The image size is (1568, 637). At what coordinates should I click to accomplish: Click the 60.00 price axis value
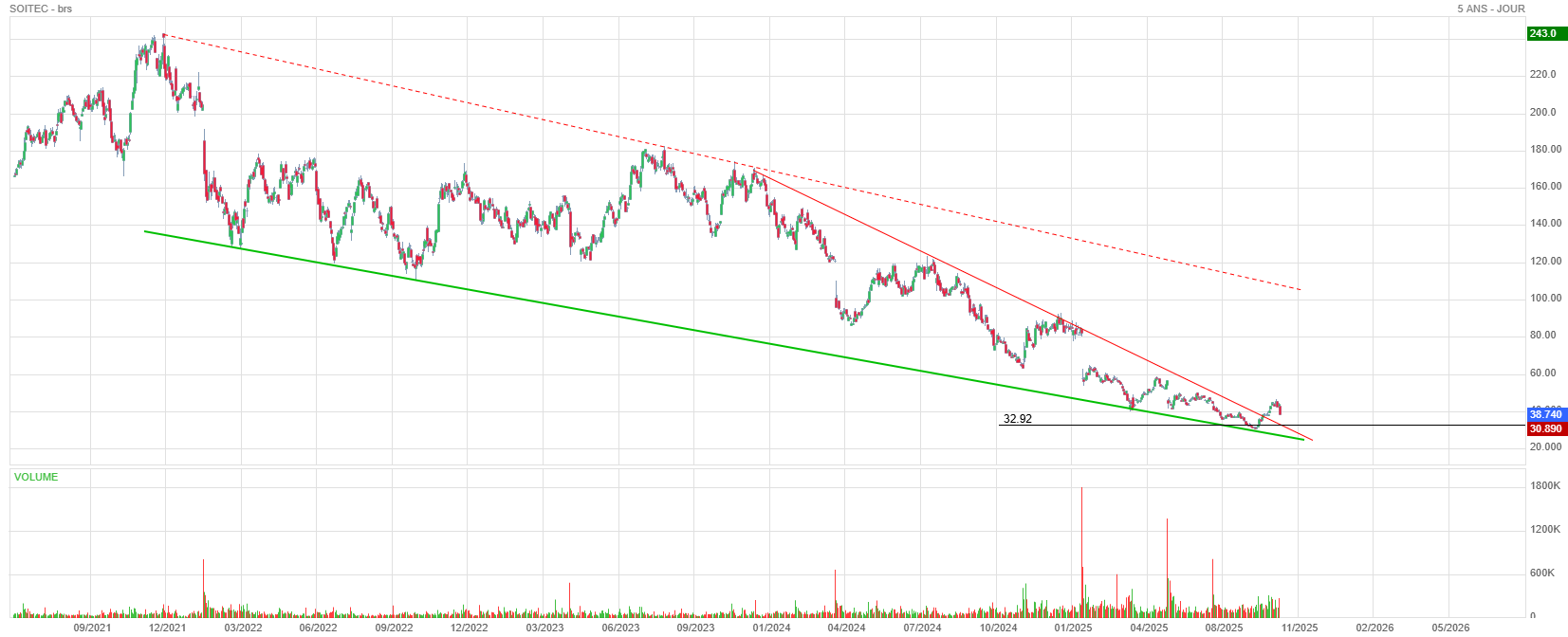pos(1542,373)
